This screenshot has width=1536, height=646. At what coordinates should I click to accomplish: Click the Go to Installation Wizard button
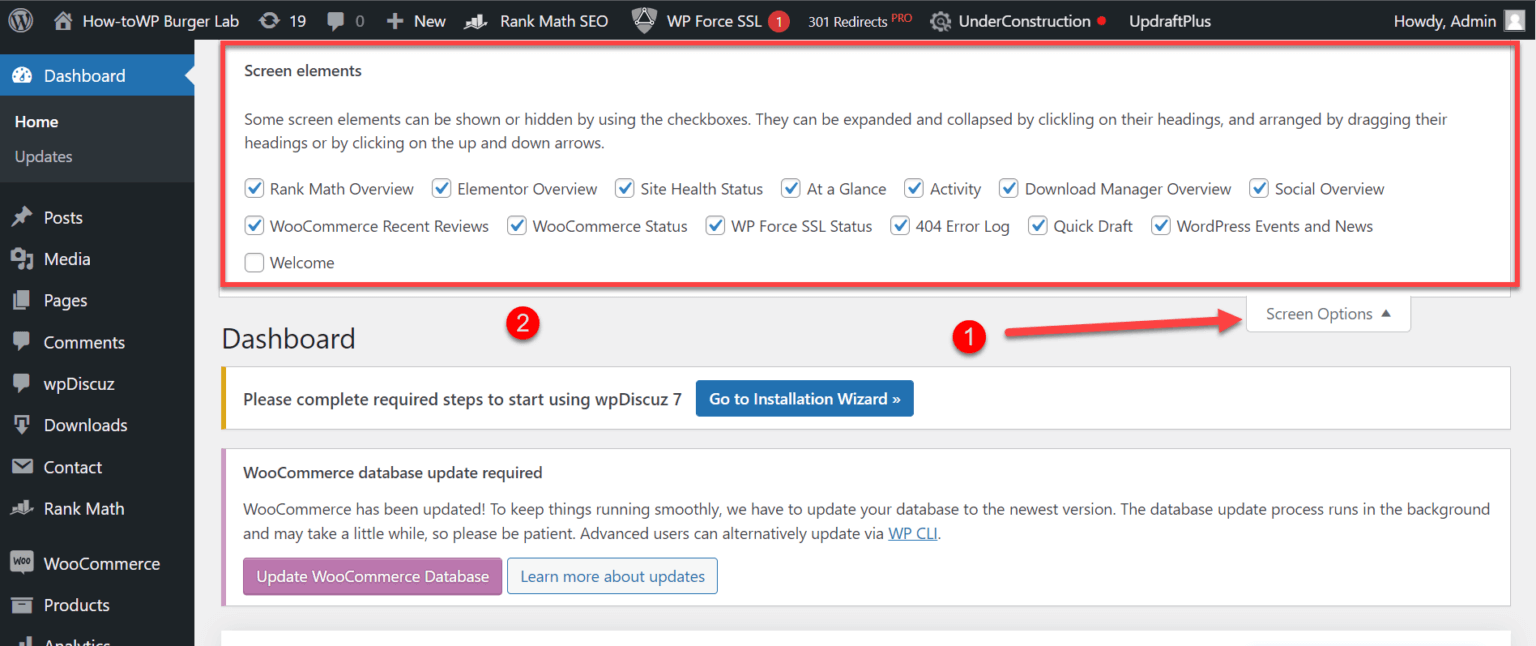tap(804, 398)
